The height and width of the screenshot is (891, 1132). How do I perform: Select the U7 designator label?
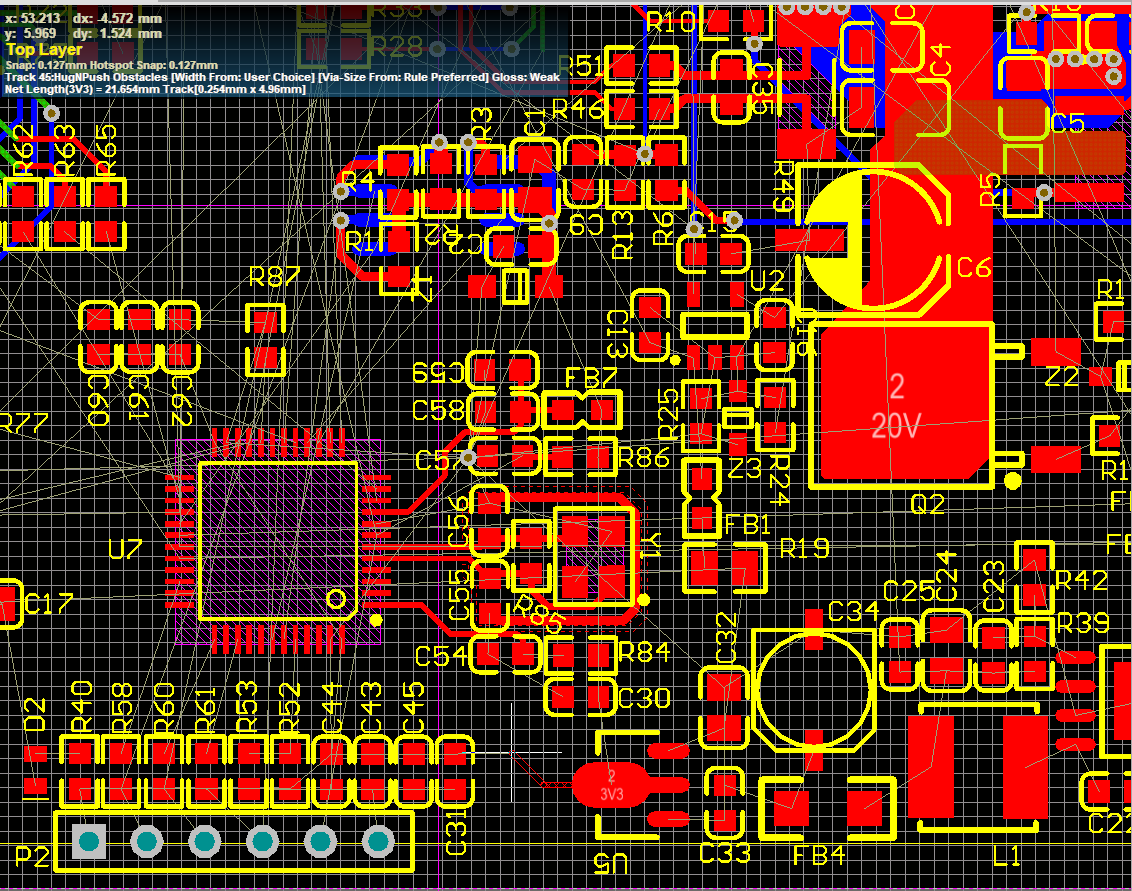[x=125, y=549]
